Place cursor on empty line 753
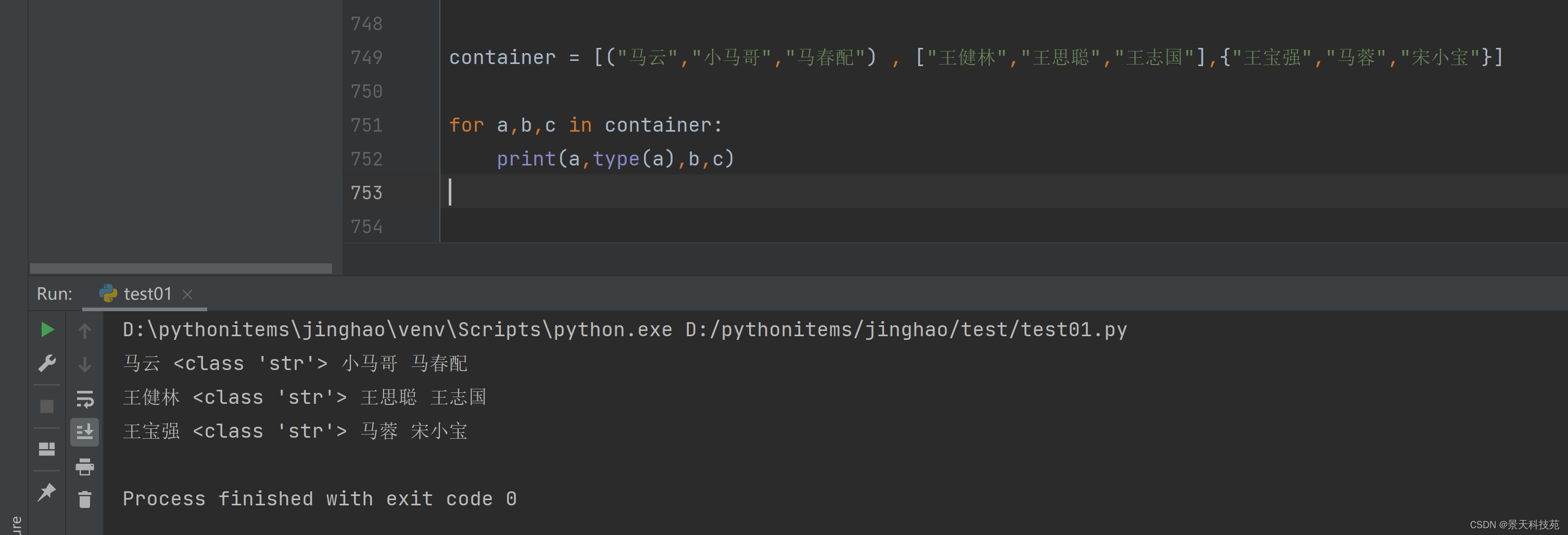 (x=730, y=193)
